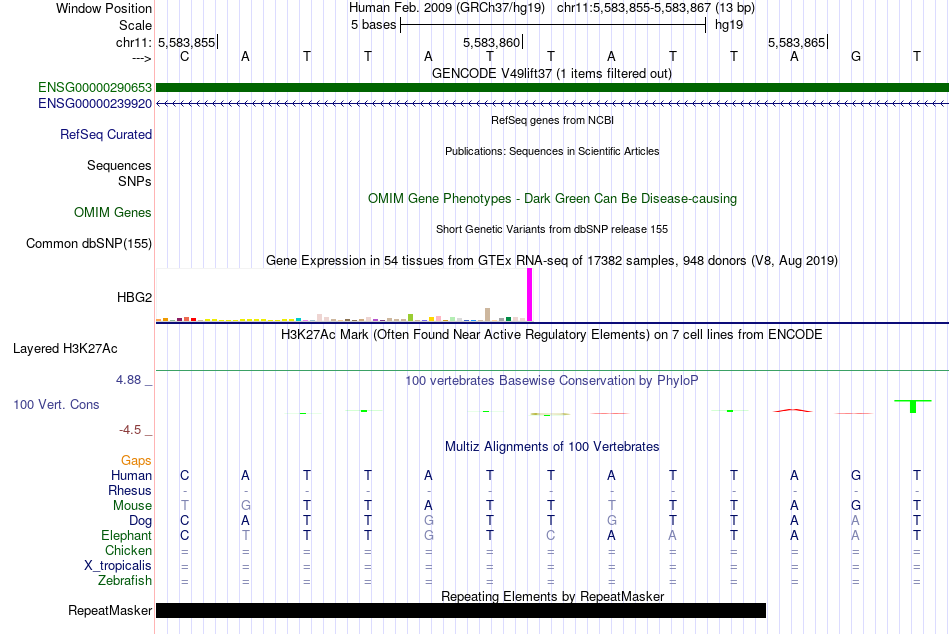950x634 pixels.
Task: Click the C base in the Human alignment row
Action: (185, 475)
